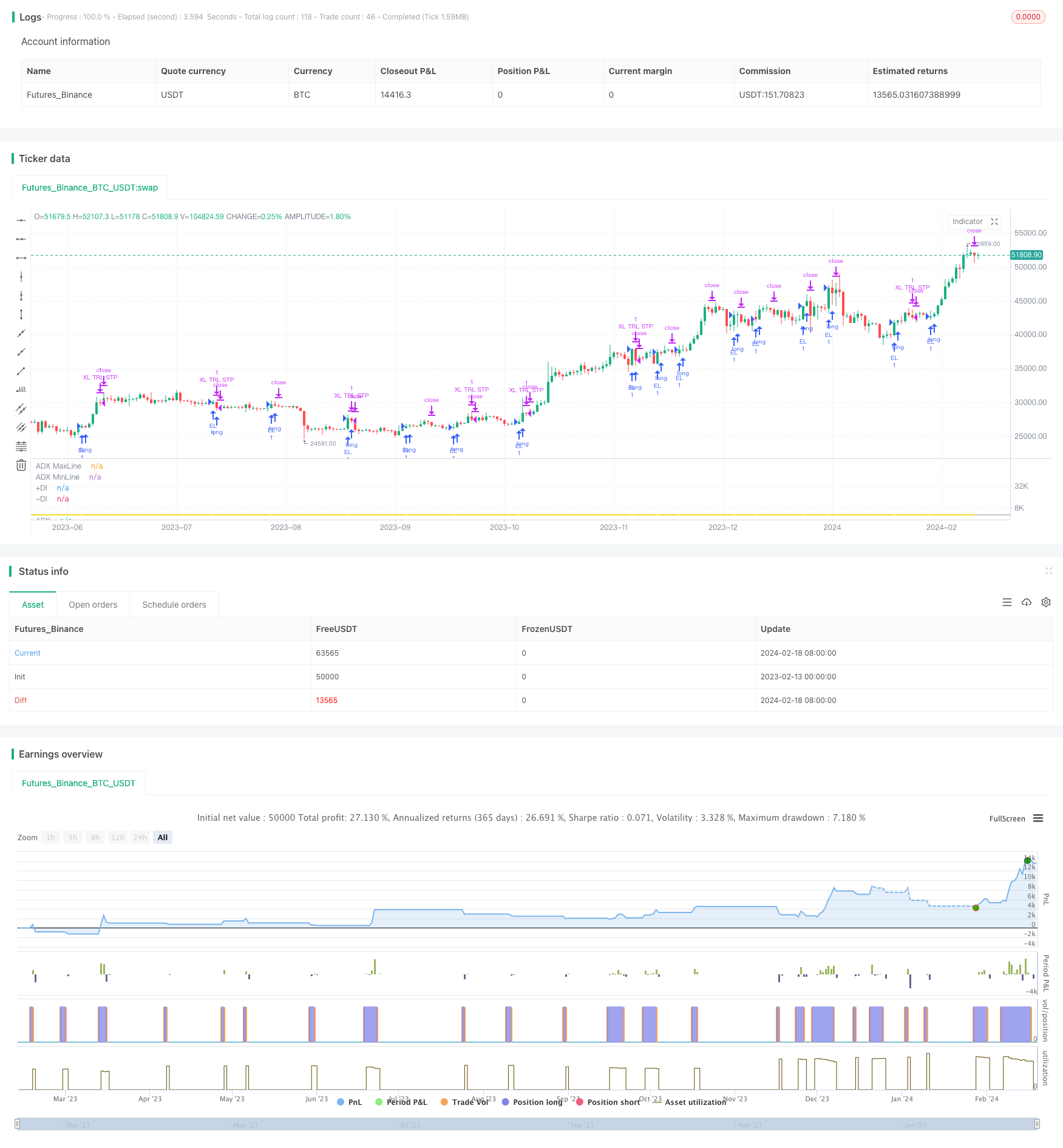Viewport: 1063px width, 1148px height.
Task: Open Status info settings gear
Action: coord(1046,602)
